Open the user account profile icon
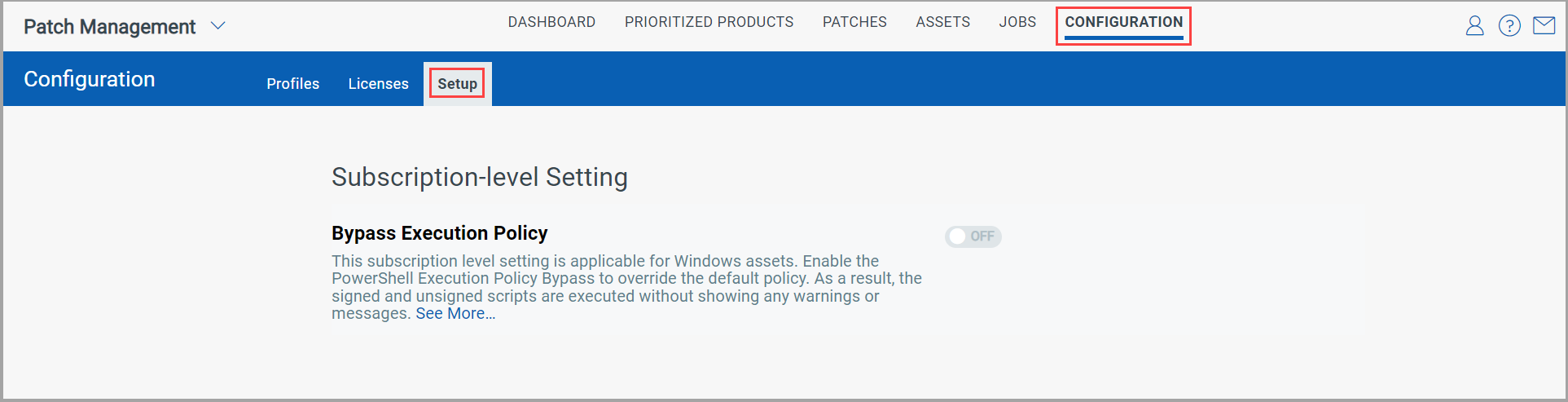1568x402 pixels. (1474, 26)
